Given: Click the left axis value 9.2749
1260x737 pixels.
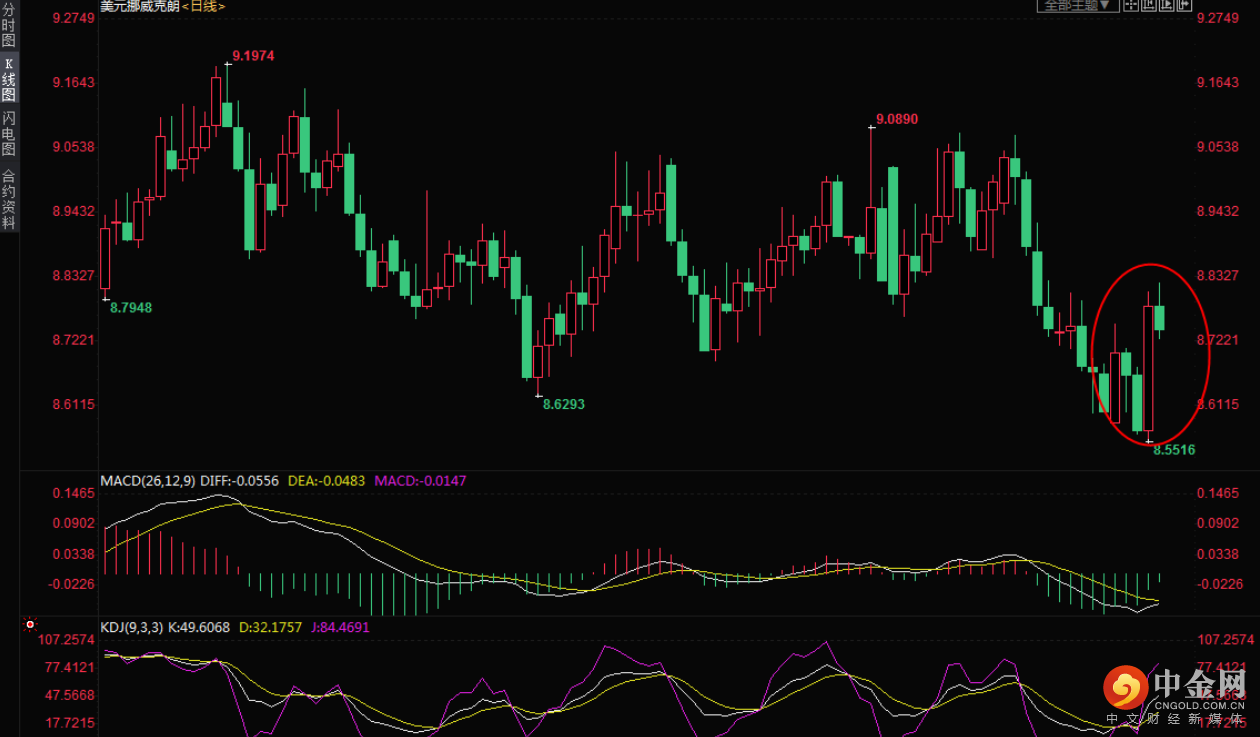Looking at the screenshot, I should point(73,18).
